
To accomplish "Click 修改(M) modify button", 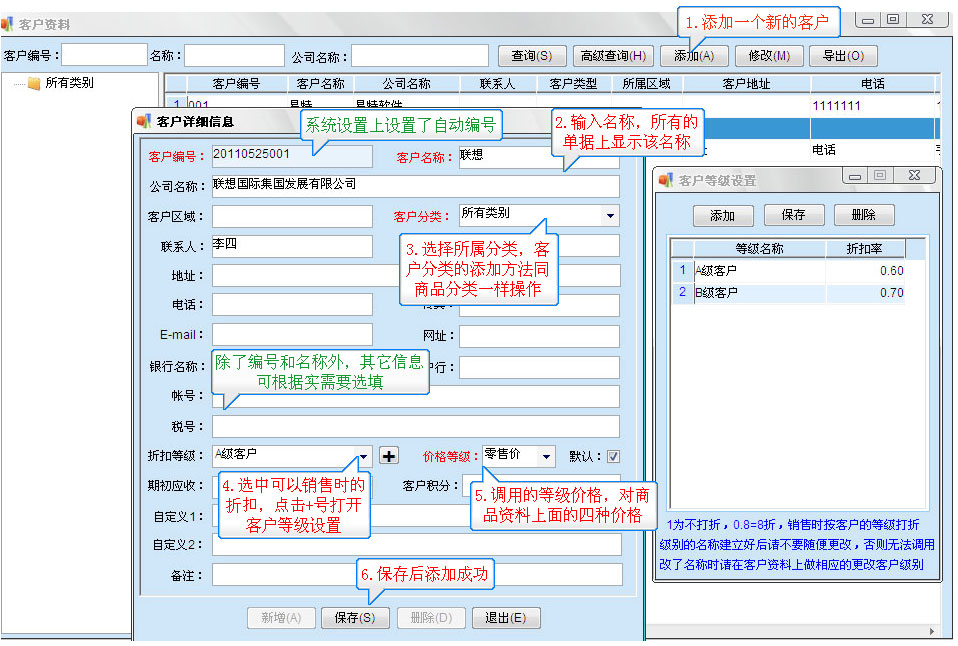I will coord(768,56).
